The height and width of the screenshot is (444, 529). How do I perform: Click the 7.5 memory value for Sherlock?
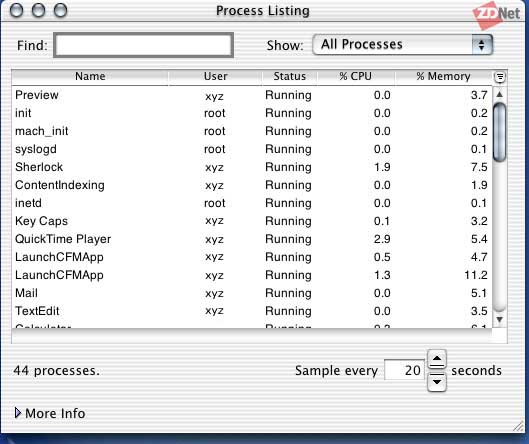click(479, 167)
